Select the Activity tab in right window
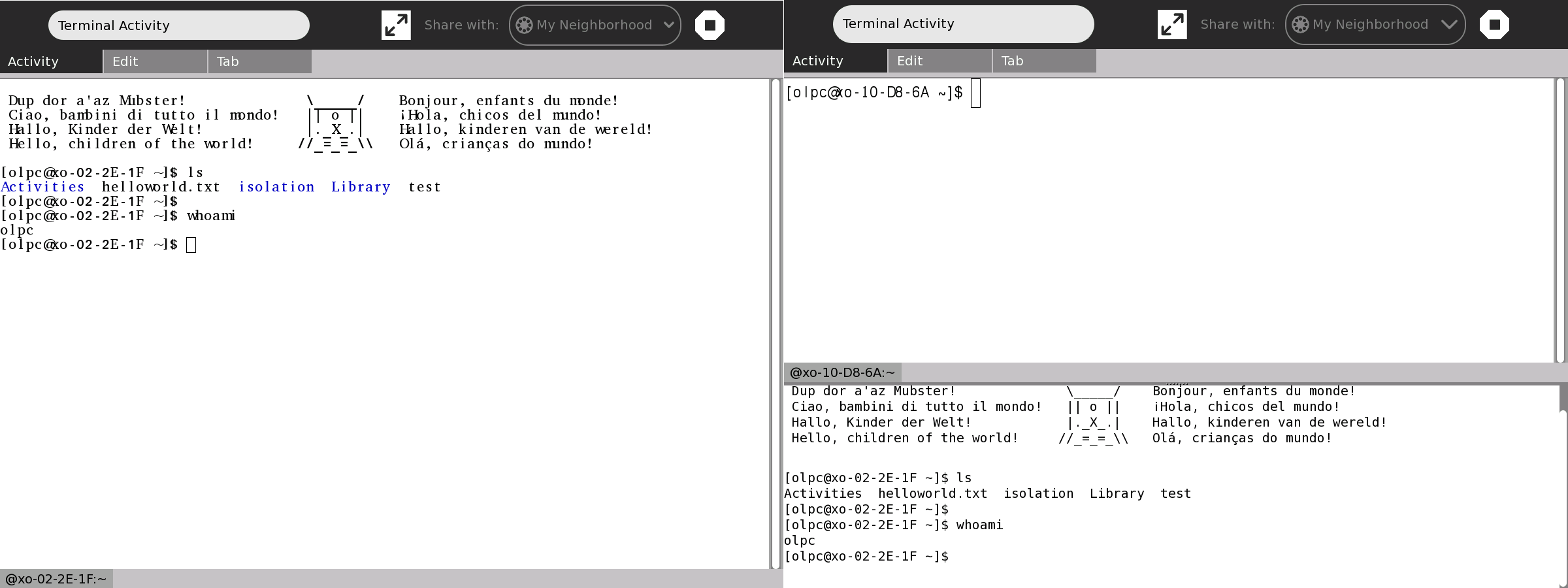1568x588 pixels. coord(835,61)
